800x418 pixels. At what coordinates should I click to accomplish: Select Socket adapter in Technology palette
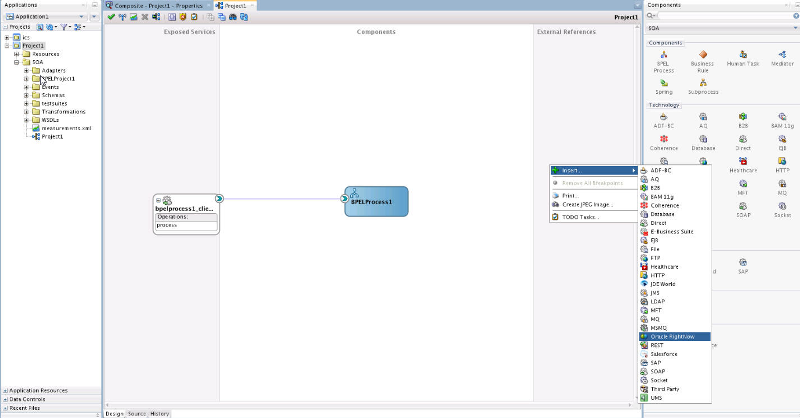click(782, 210)
